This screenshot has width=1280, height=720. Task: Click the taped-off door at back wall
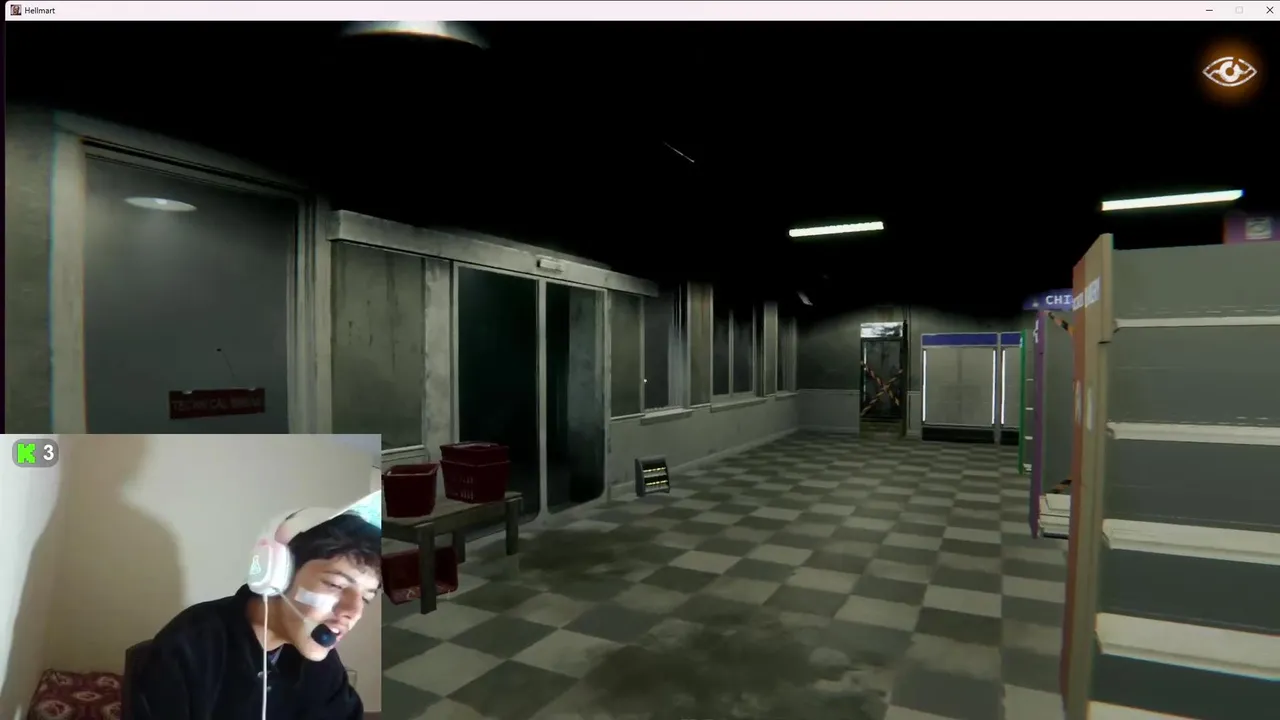click(x=882, y=378)
